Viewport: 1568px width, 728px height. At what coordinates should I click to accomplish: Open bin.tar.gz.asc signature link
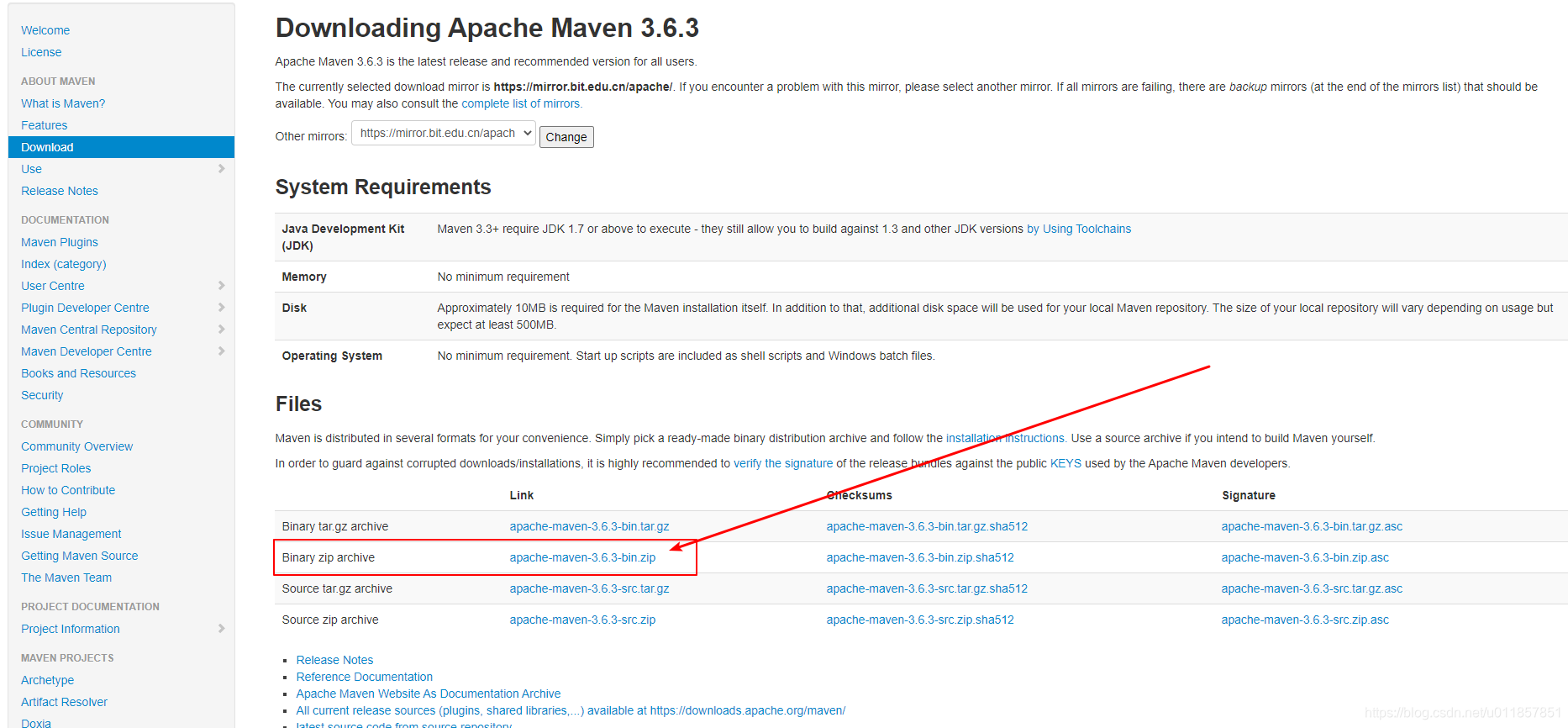(1312, 526)
